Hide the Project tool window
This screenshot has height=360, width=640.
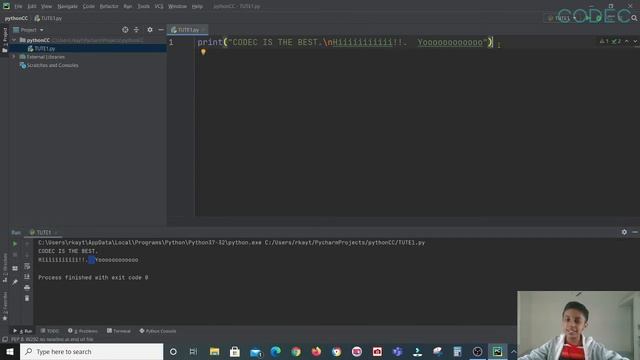pos(161,30)
